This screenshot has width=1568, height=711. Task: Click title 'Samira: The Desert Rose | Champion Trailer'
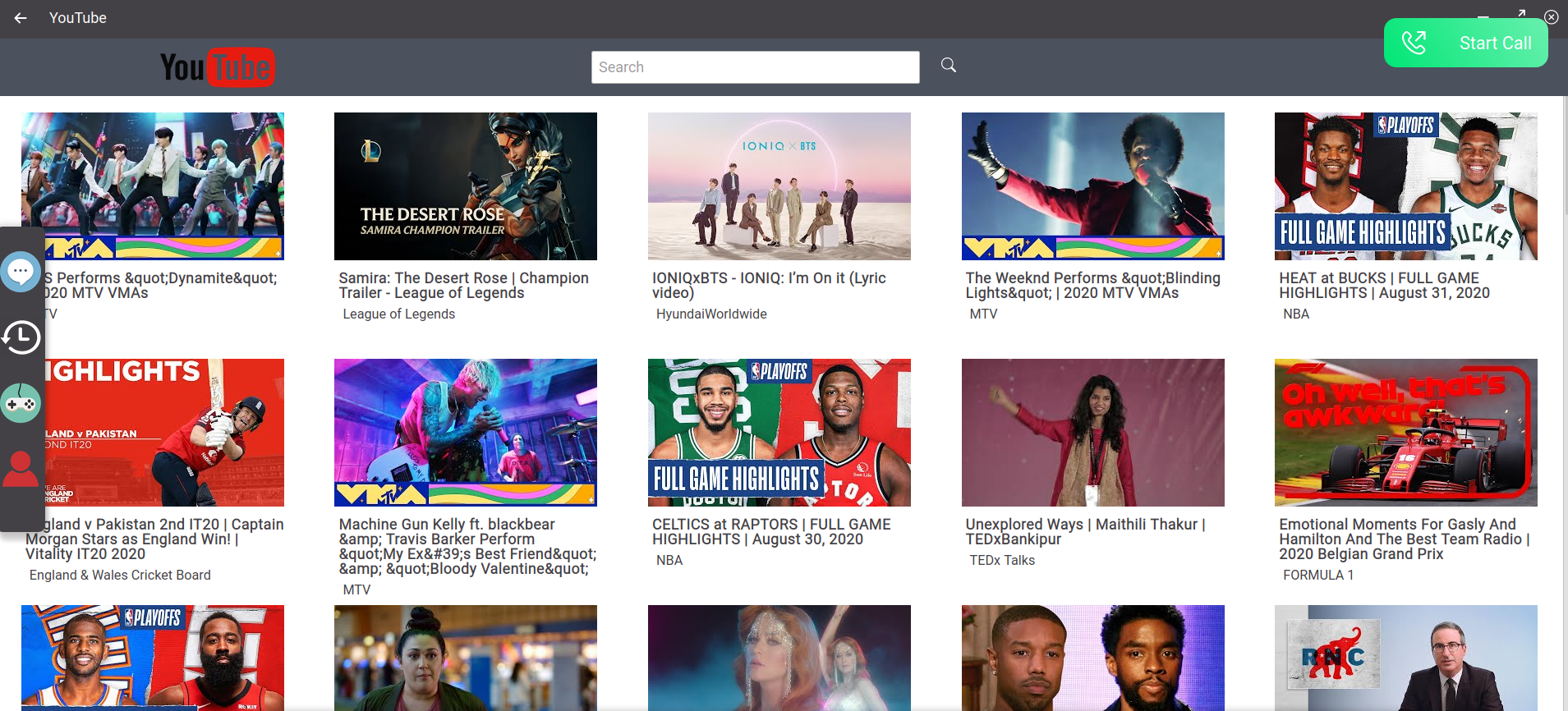point(464,286)
